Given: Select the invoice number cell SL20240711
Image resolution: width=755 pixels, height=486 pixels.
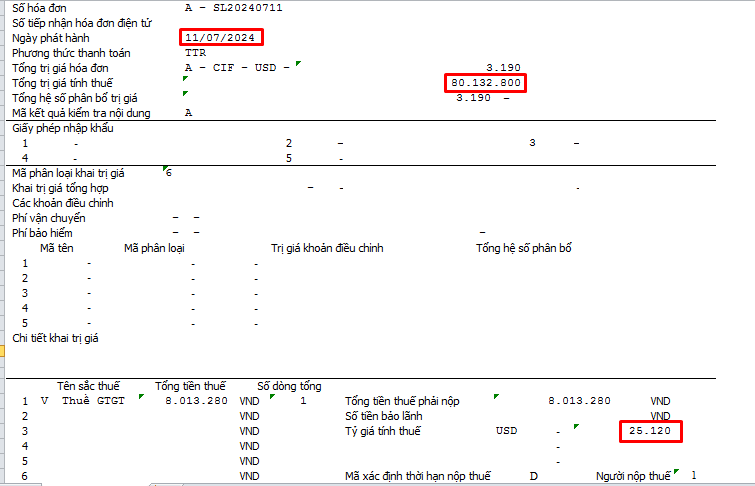Looking at the screenshot, I should pyautogui.click(x=235, y=7).
